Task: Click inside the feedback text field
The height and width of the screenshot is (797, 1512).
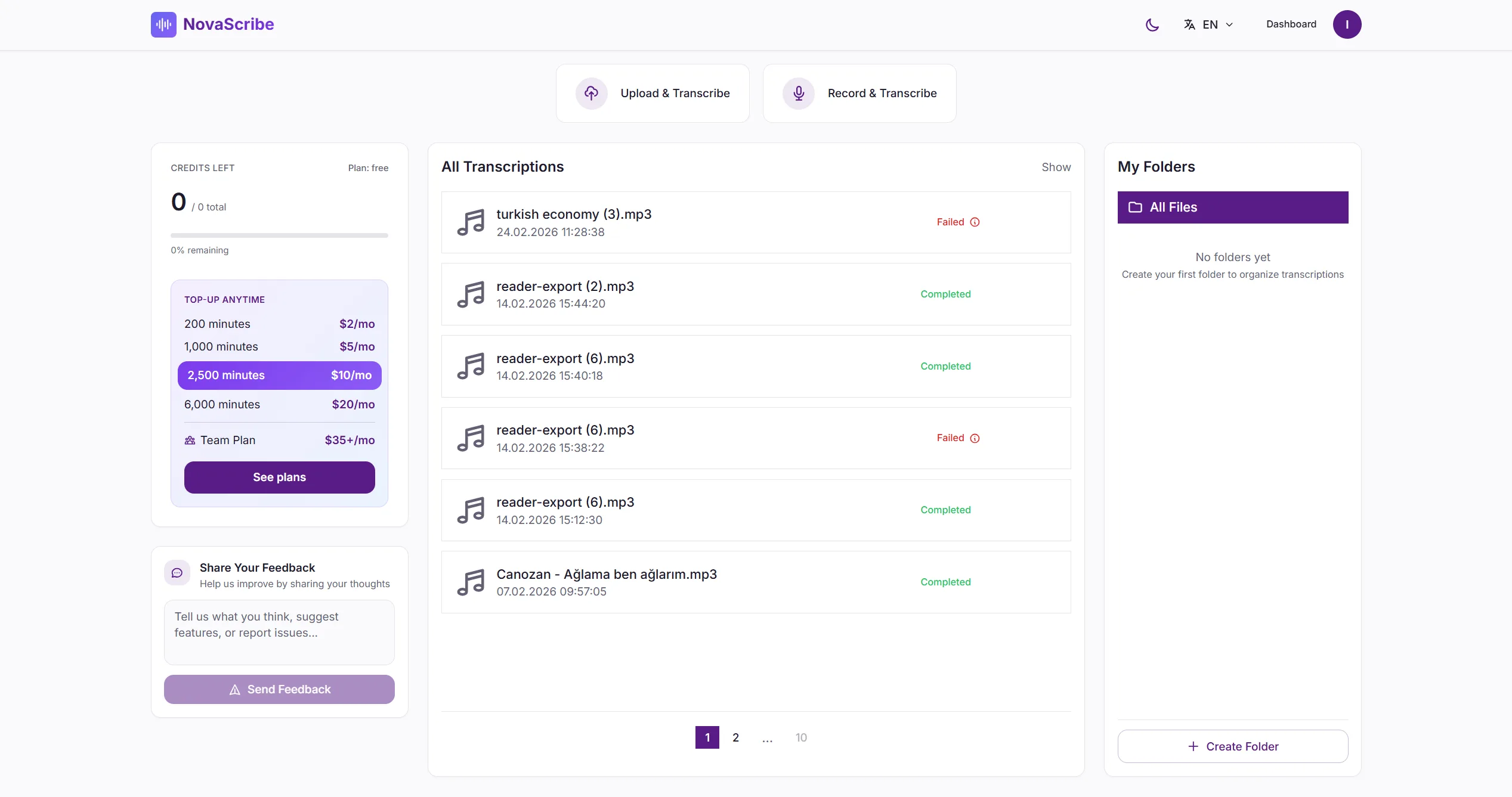Action: tap(279, 632)
